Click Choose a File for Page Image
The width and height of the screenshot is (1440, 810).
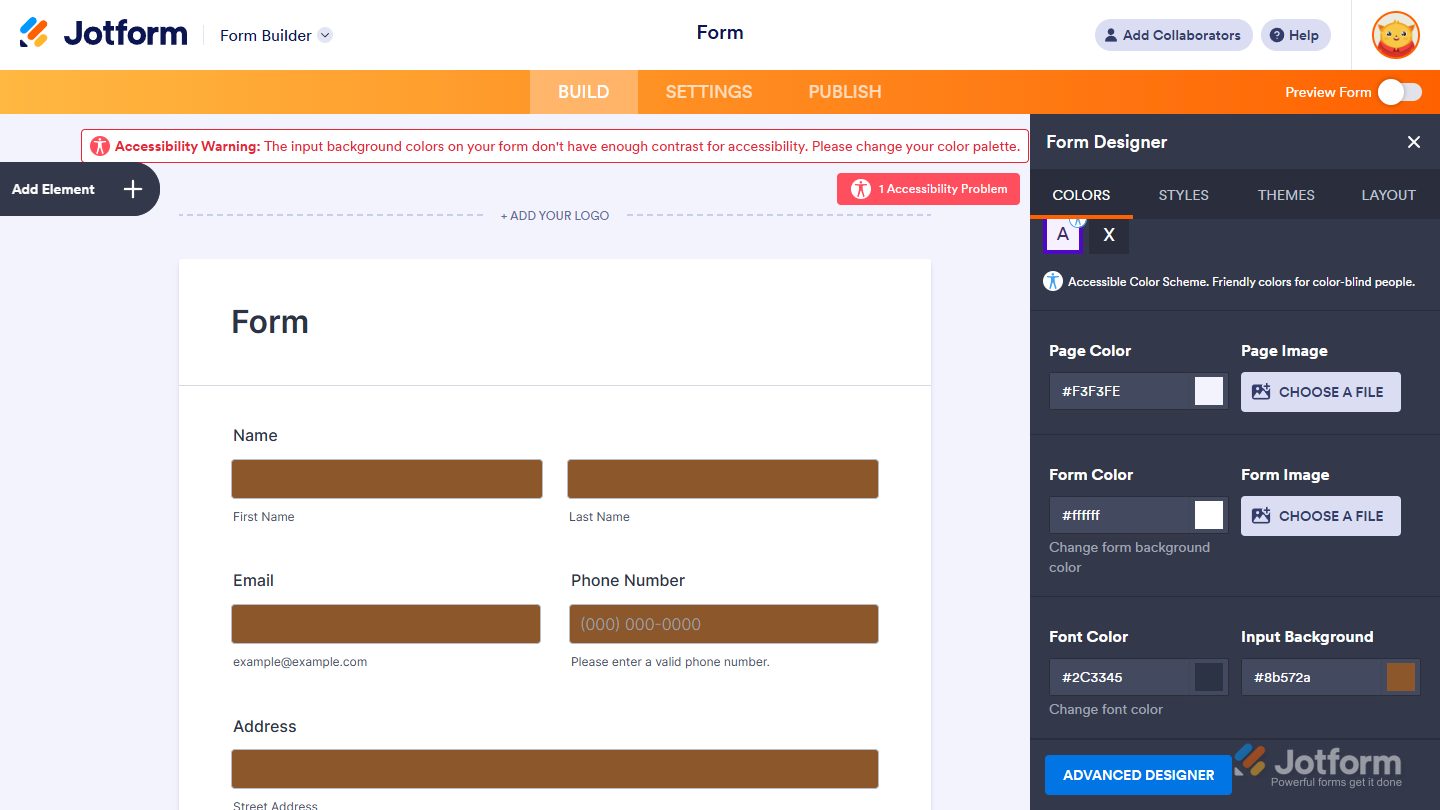pyautogui.click(x=1320, y=391)
